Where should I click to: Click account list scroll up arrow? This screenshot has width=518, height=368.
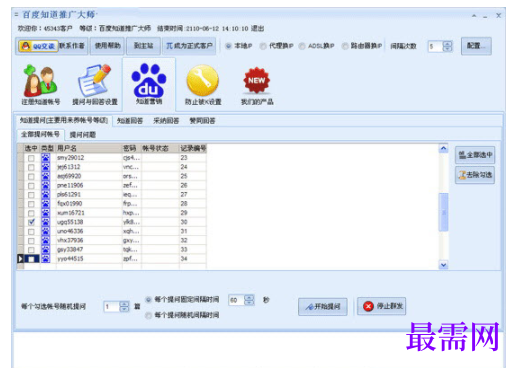[x=443, y=148]
